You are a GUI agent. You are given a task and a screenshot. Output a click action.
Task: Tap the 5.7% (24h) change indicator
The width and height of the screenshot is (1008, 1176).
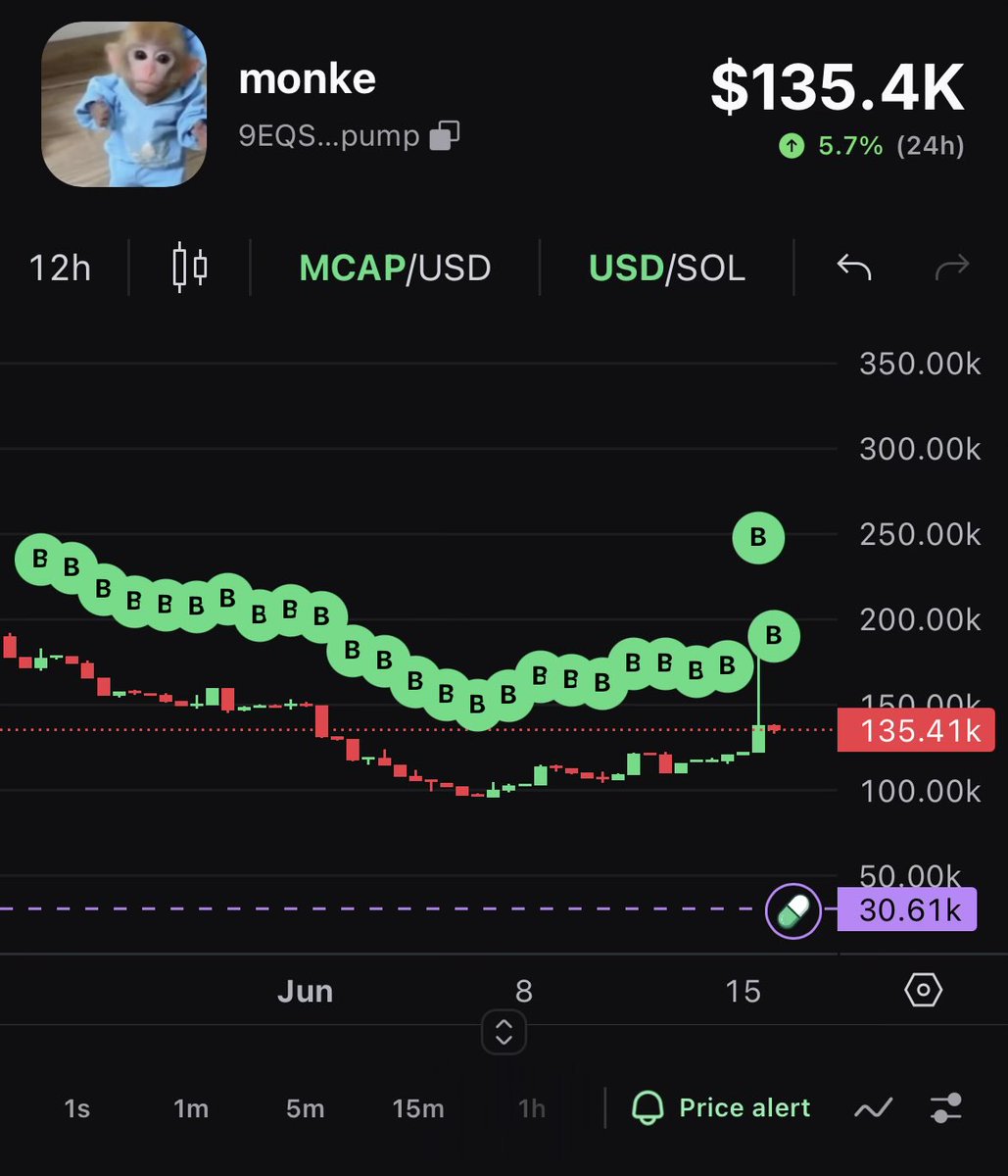tap(872, 147)
